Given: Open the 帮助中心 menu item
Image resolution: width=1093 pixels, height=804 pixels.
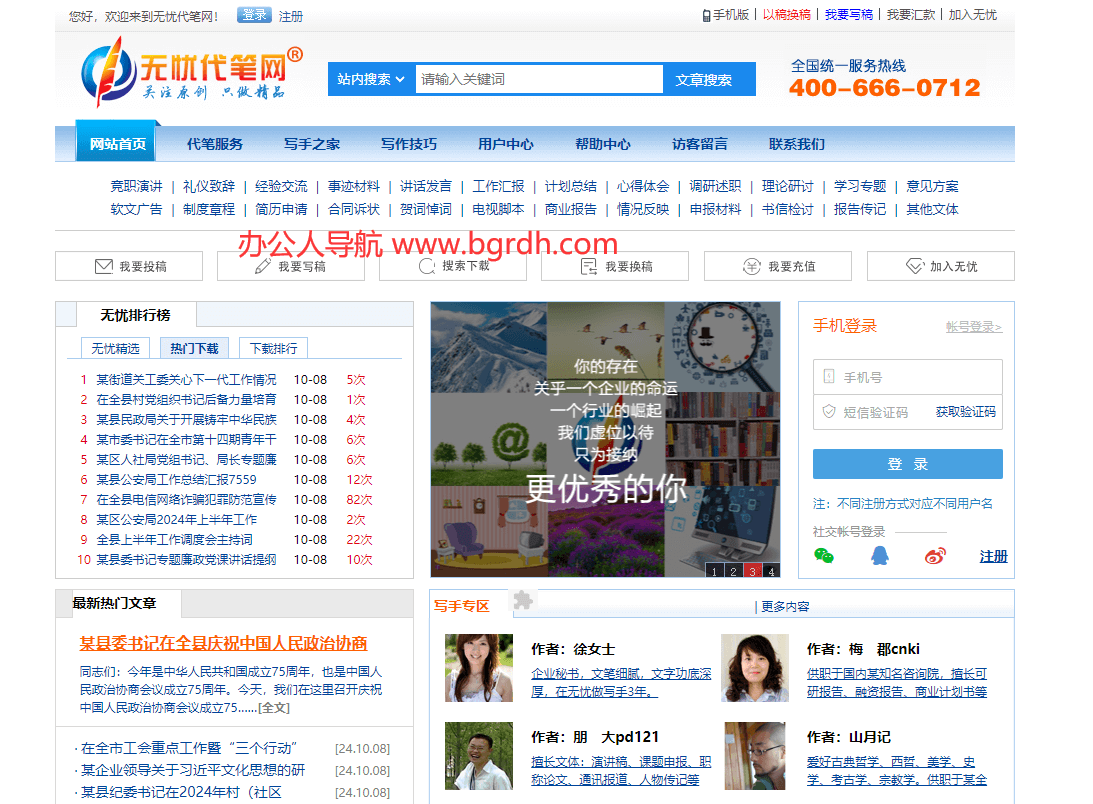Looking at the screenshot, I should [603, 144].
